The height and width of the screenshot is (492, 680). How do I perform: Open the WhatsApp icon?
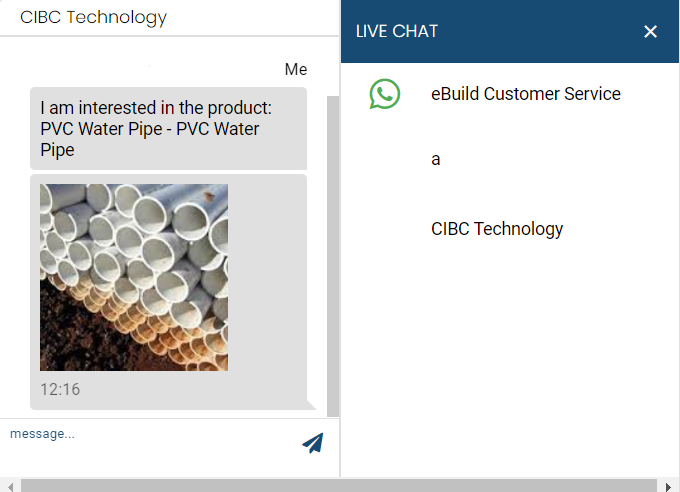point(384,94)
